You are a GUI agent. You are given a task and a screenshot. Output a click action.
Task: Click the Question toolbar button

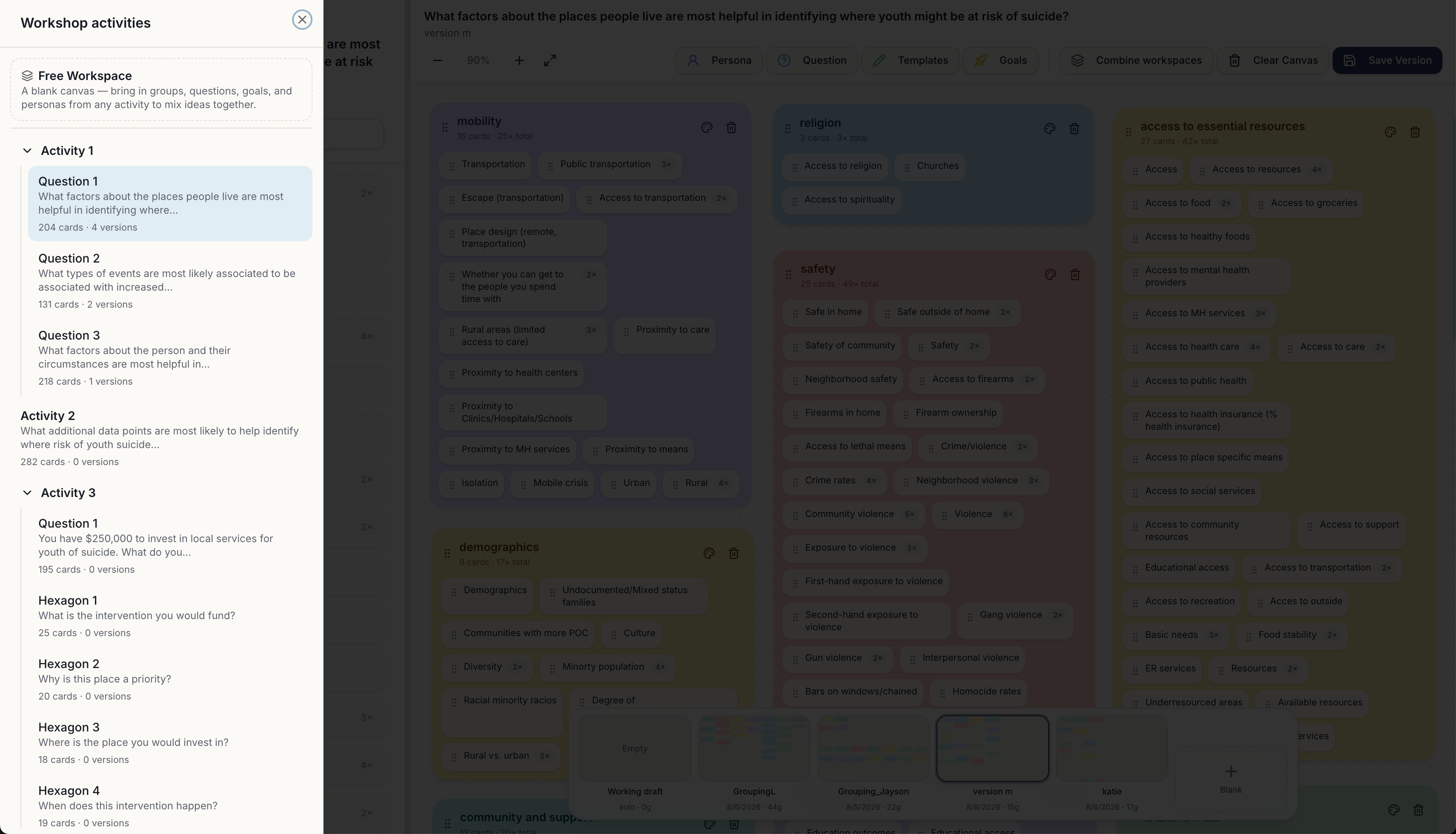[x=812, y=60]
